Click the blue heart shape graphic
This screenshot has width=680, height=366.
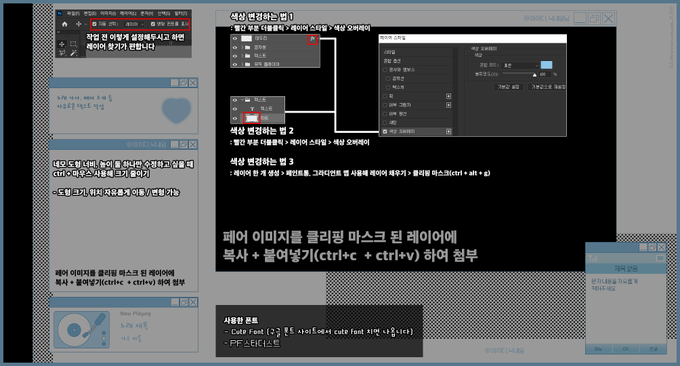[x=177, y=110]
